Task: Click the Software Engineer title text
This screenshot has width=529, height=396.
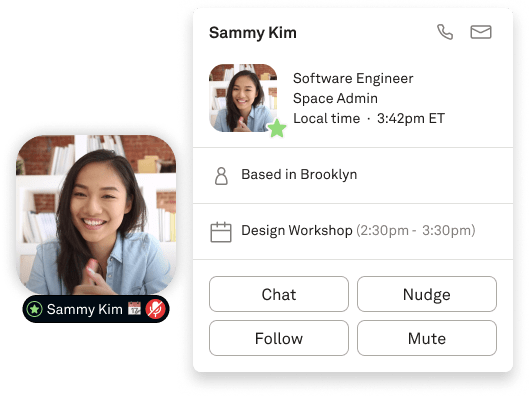Action: [353, 78]
